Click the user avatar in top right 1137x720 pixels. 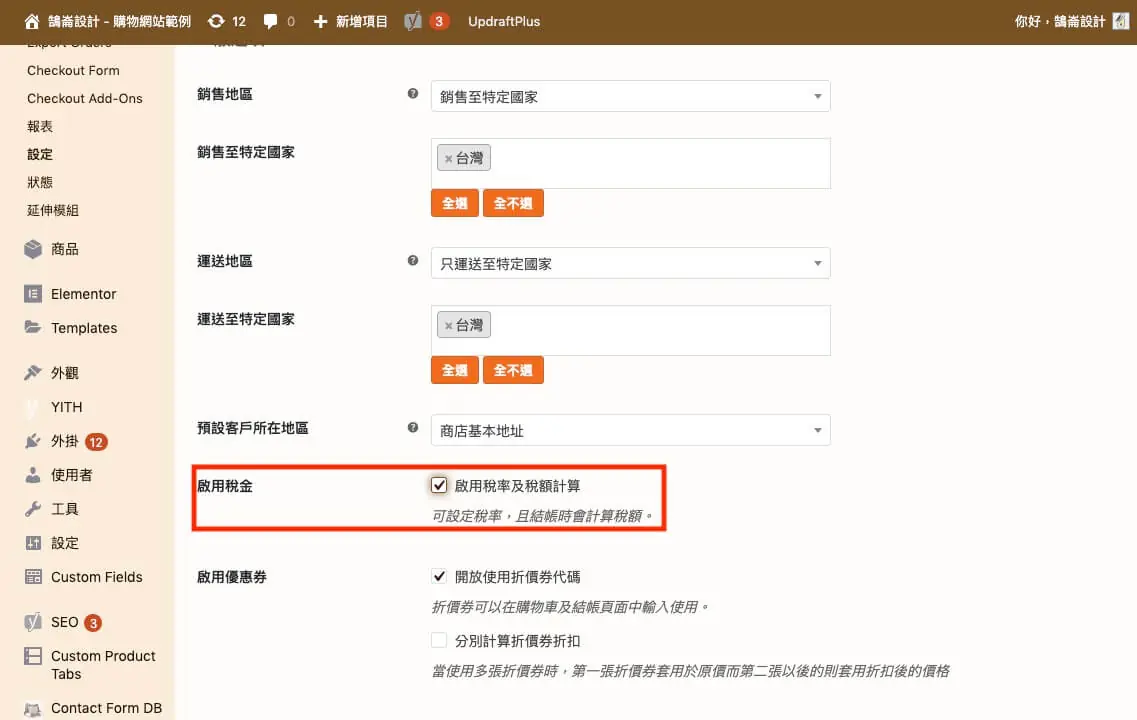1121,22
